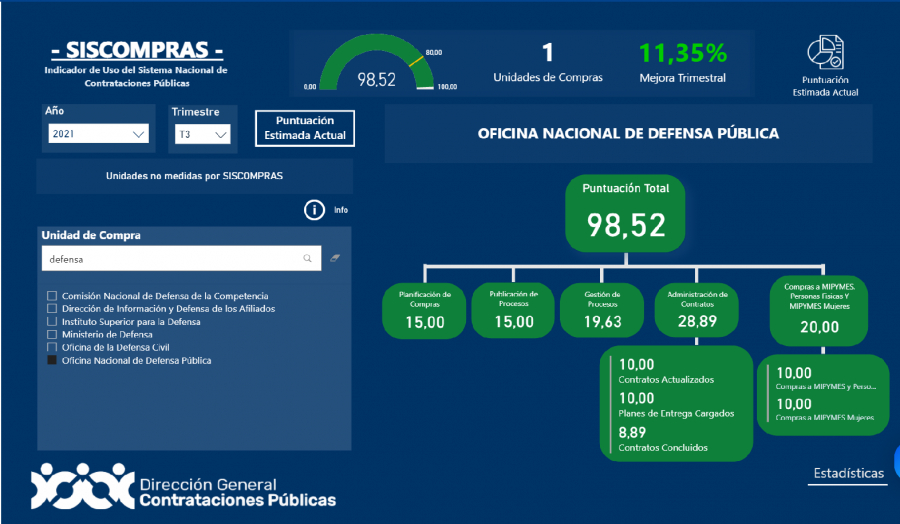900x524 pixels.
Task: Expand the Trimestre dropdown showing T3
Action: pyautogui.click(x=202, y=133)
